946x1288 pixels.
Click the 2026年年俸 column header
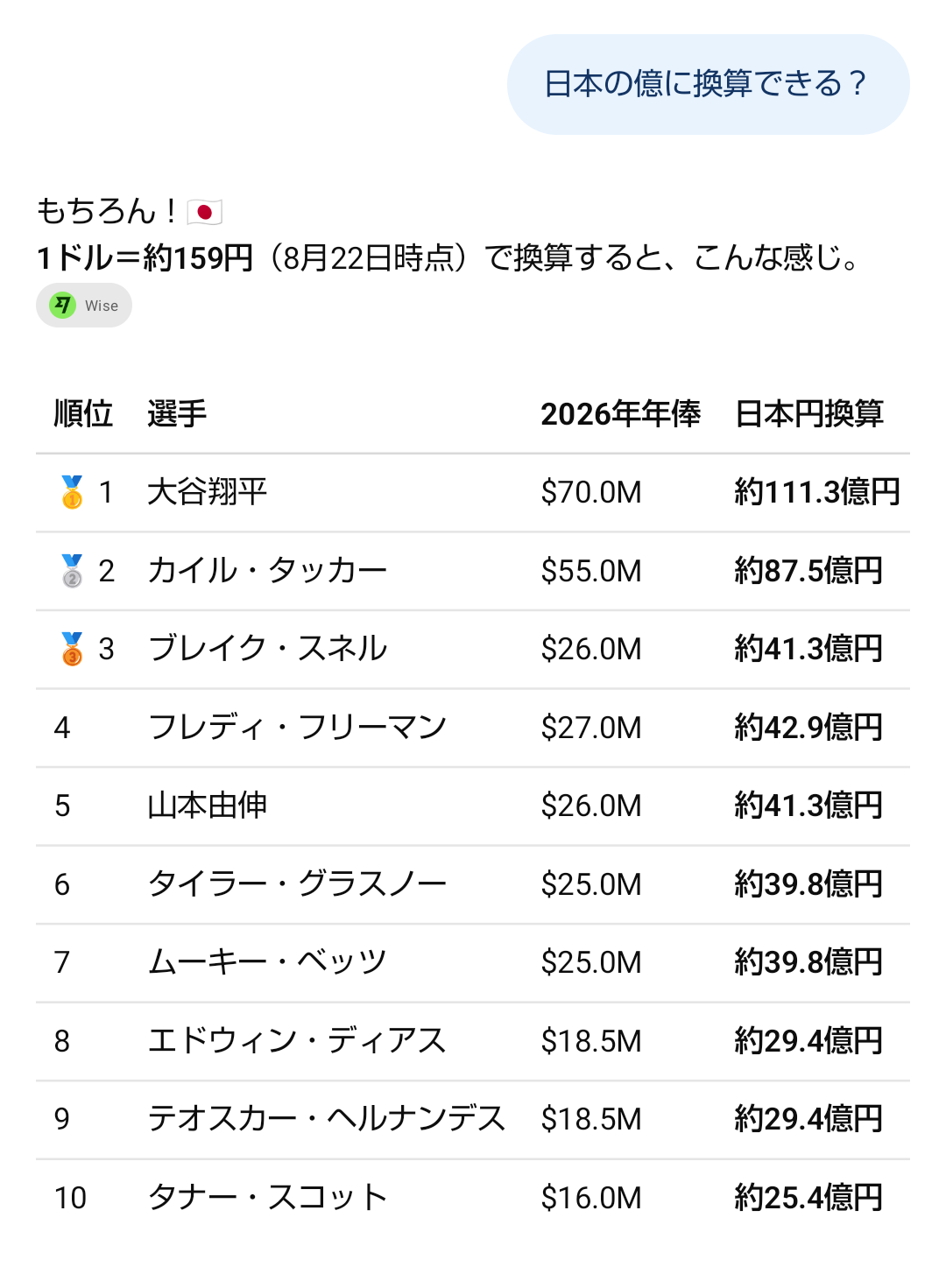coord(620,413)
